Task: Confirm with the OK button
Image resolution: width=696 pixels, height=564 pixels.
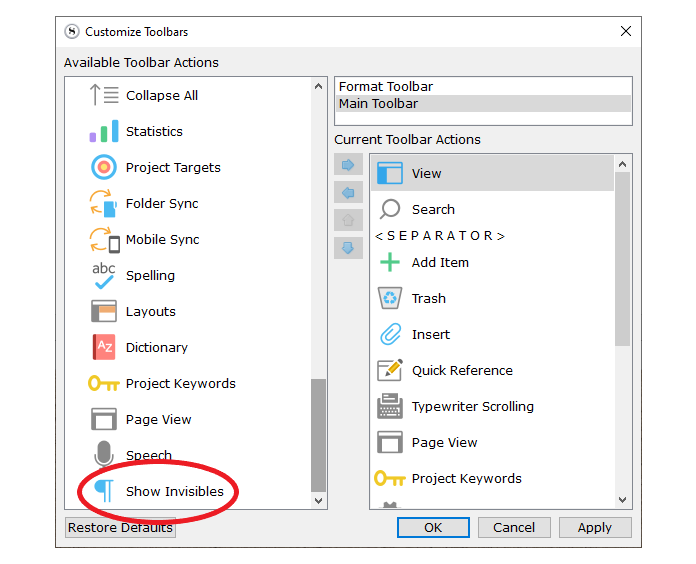Action: pyautogui.click(x=433, y=527)
